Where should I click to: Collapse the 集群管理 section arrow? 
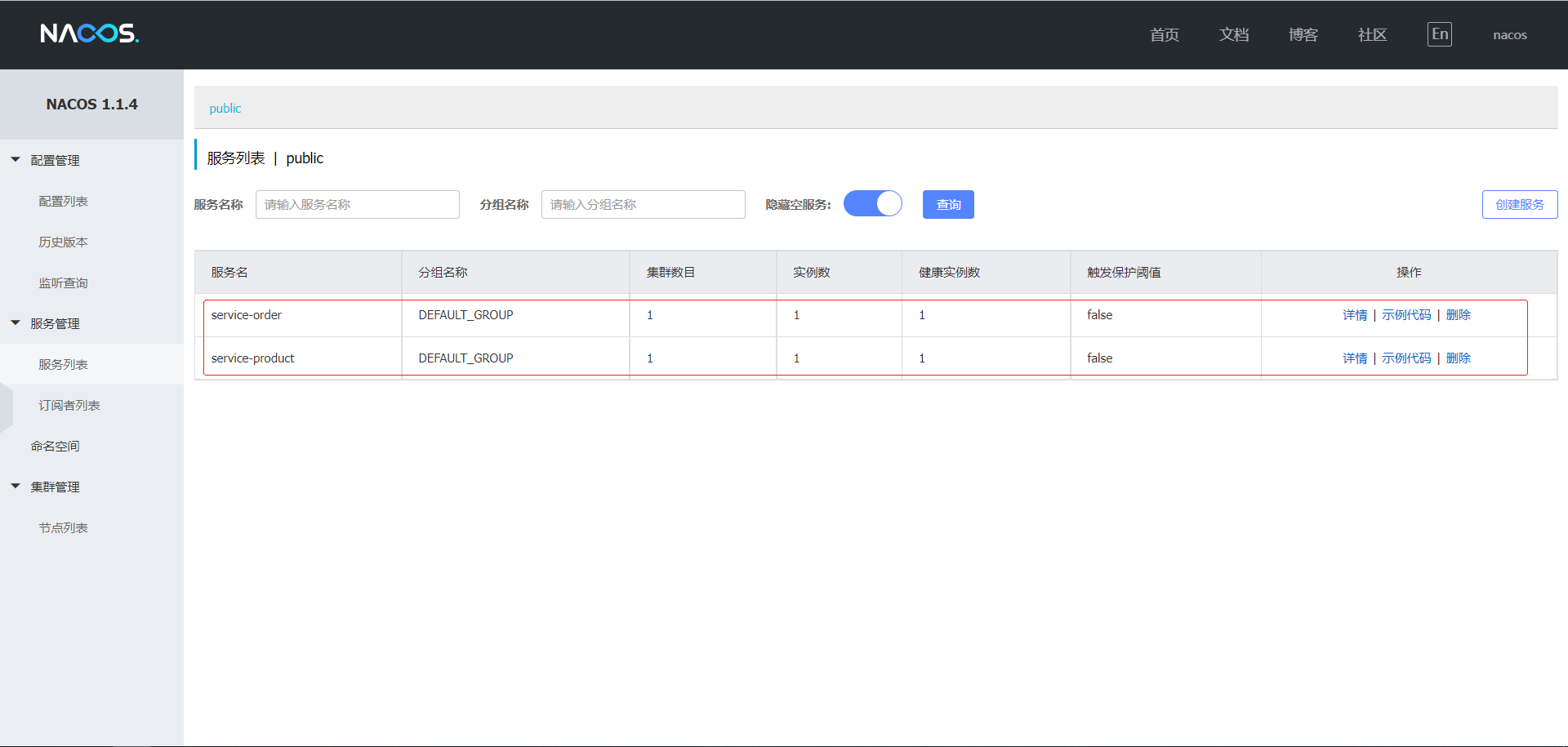[x=16, y=487]
